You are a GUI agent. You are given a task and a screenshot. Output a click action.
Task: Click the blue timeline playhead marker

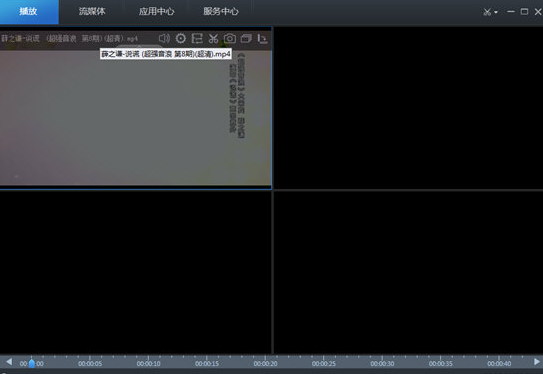[x=32, y=363]
